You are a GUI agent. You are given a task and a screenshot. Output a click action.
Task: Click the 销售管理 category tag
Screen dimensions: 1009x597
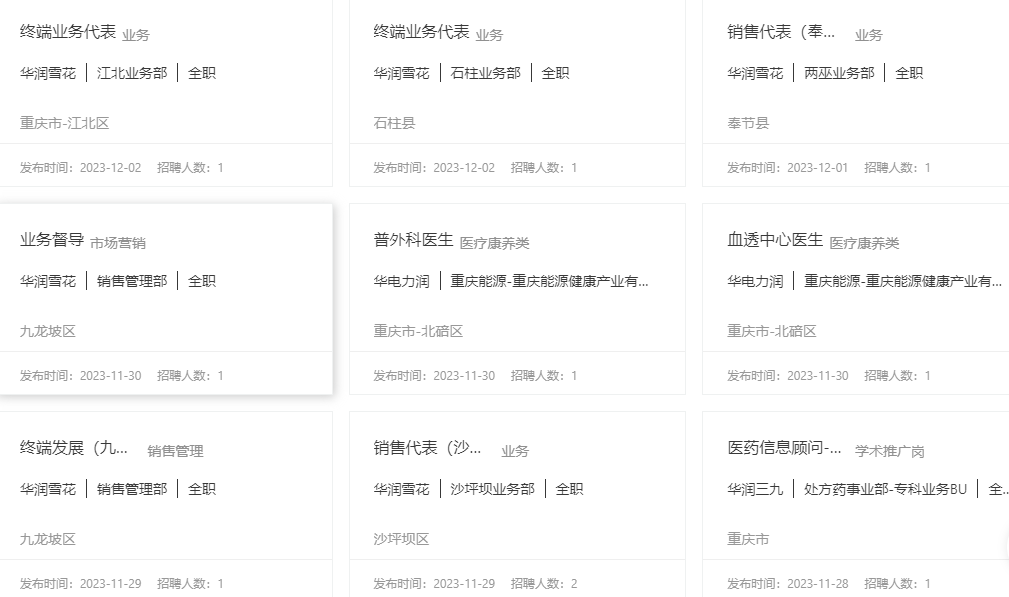[175, 452]
